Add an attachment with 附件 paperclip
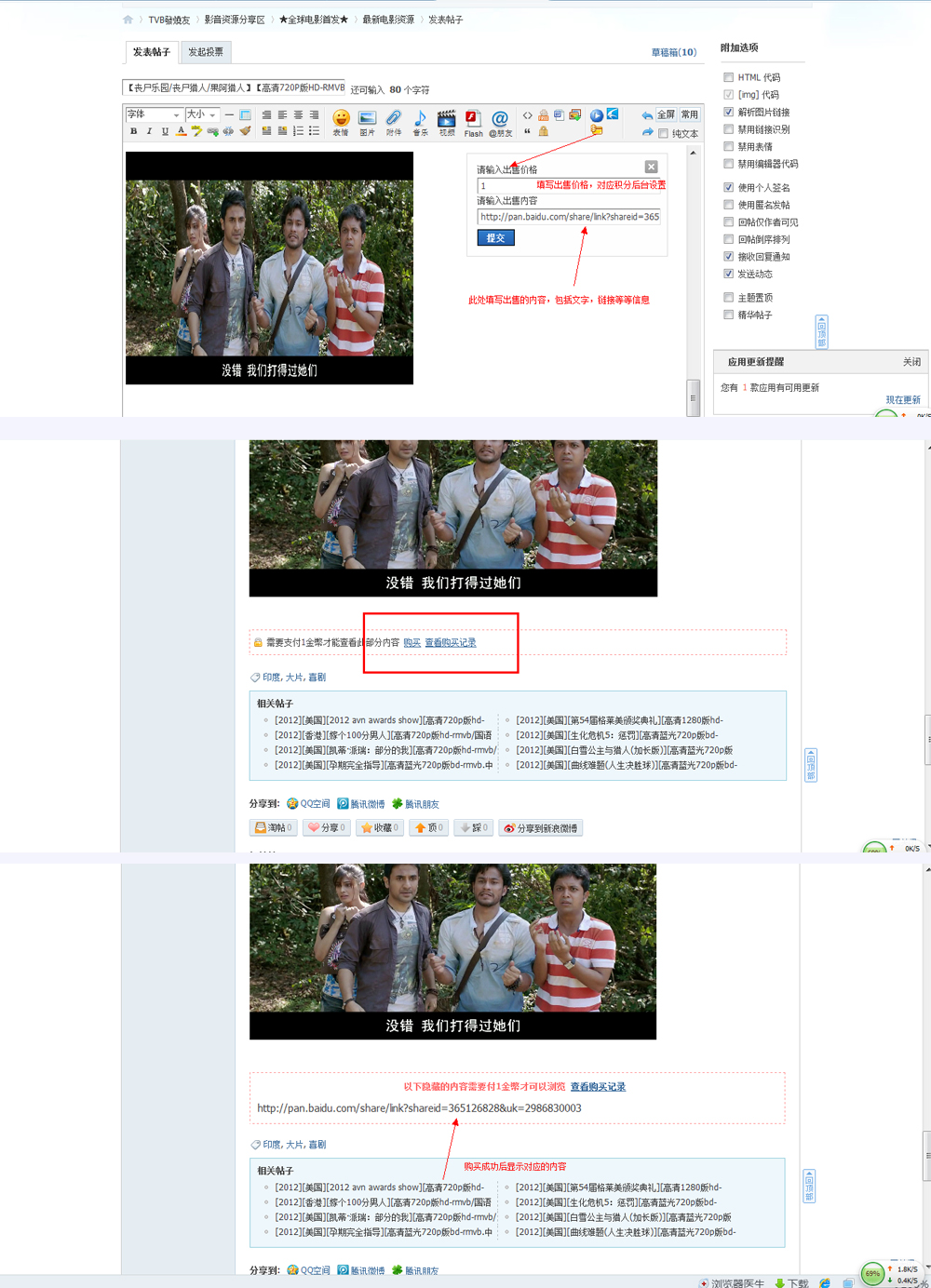931x1288 pixels. [394, 122]
